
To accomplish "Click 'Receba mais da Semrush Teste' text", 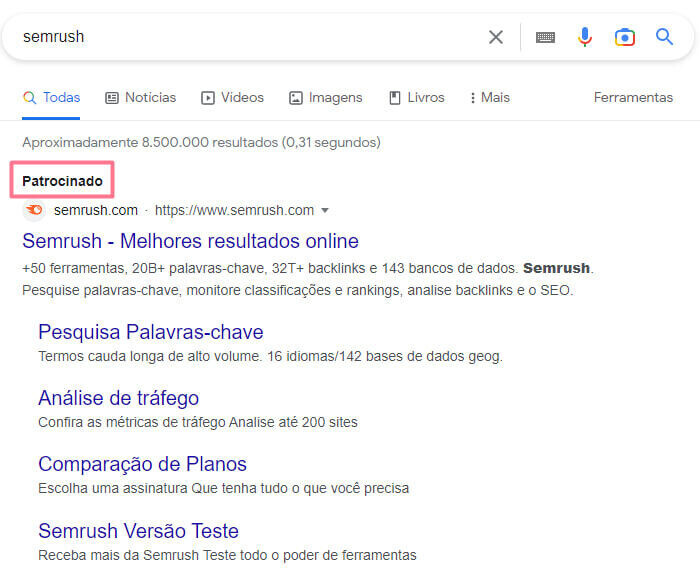I will [227, 555].
